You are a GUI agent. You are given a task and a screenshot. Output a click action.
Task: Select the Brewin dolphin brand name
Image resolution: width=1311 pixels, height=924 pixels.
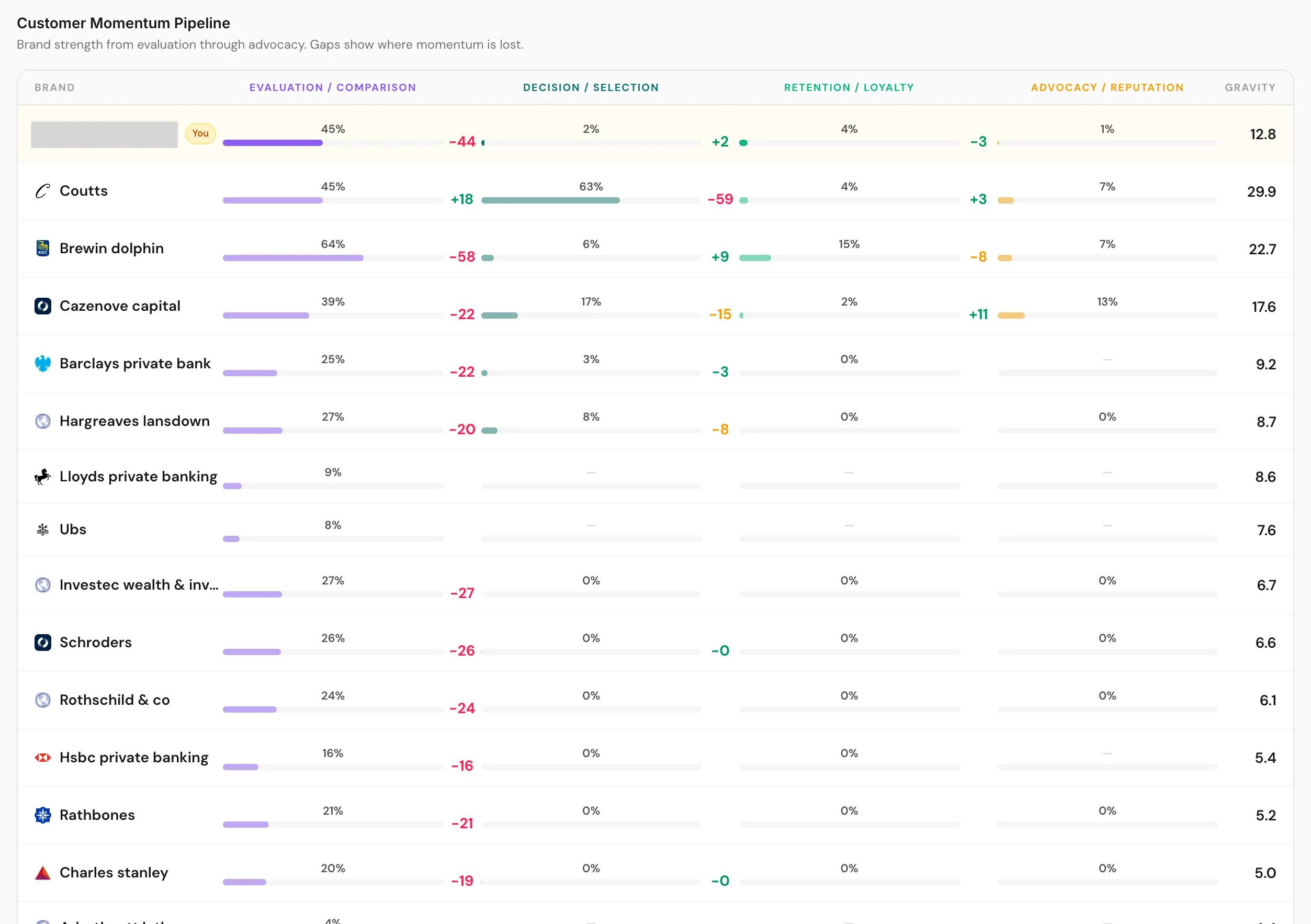[111, 249]
